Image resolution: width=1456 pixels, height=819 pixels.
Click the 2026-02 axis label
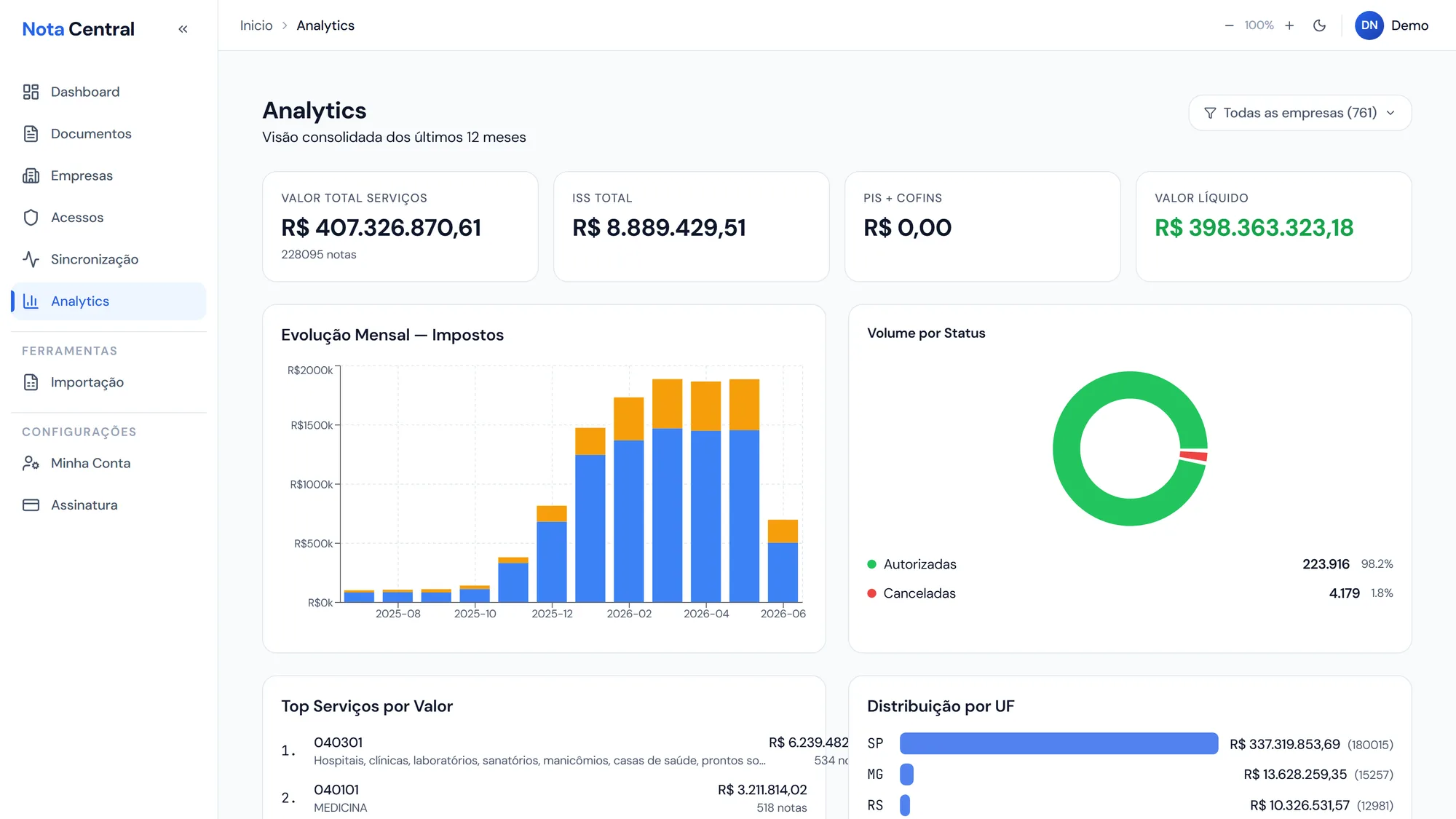click(x=629, y=614)
